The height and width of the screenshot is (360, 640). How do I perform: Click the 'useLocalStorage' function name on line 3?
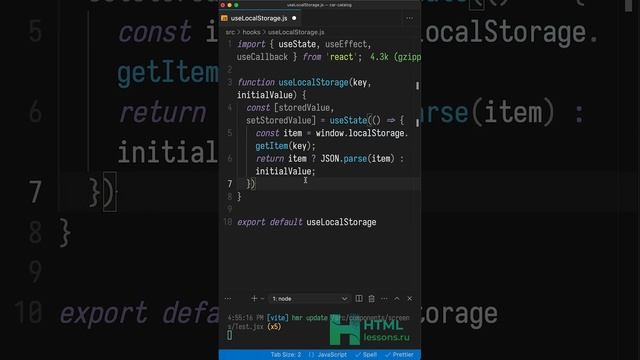coord(313,82)
